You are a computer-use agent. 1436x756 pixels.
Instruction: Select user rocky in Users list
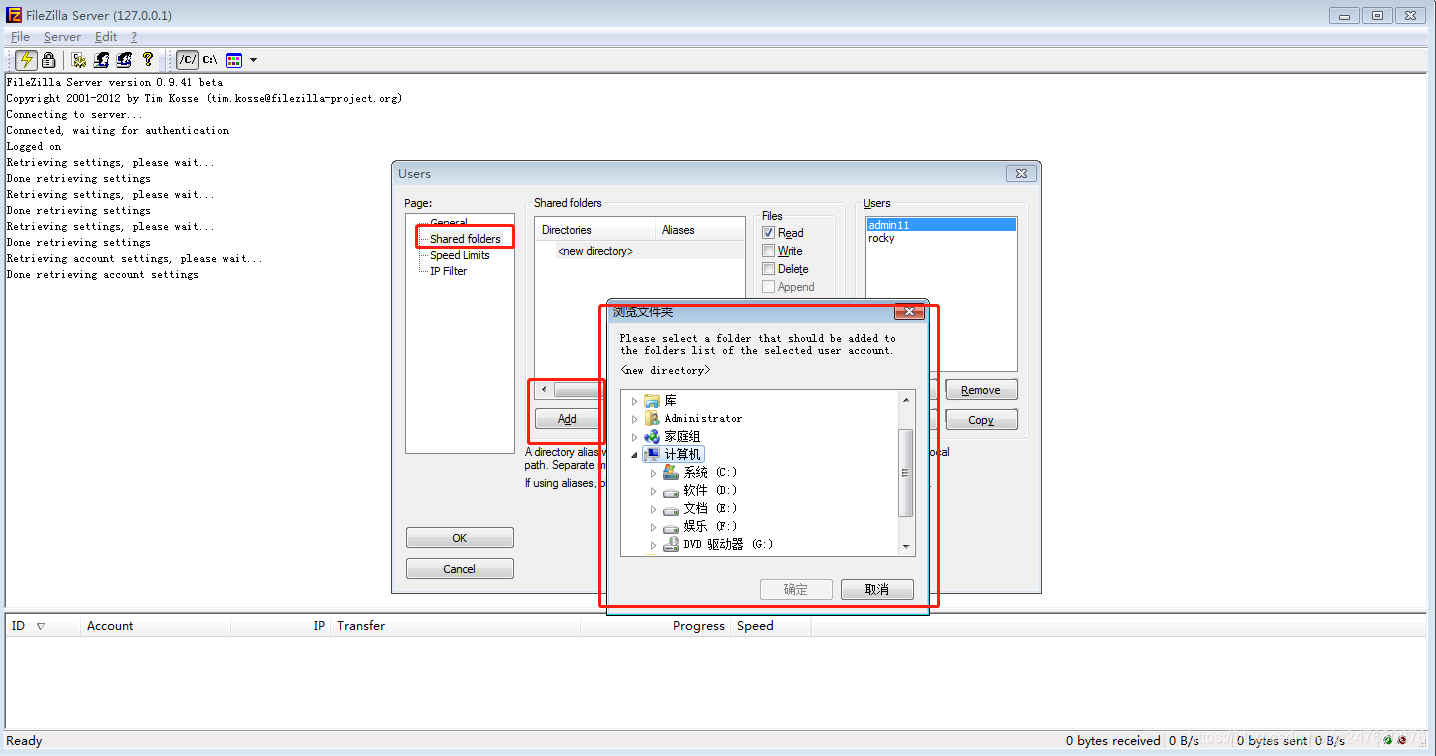(x=941, y=238)
